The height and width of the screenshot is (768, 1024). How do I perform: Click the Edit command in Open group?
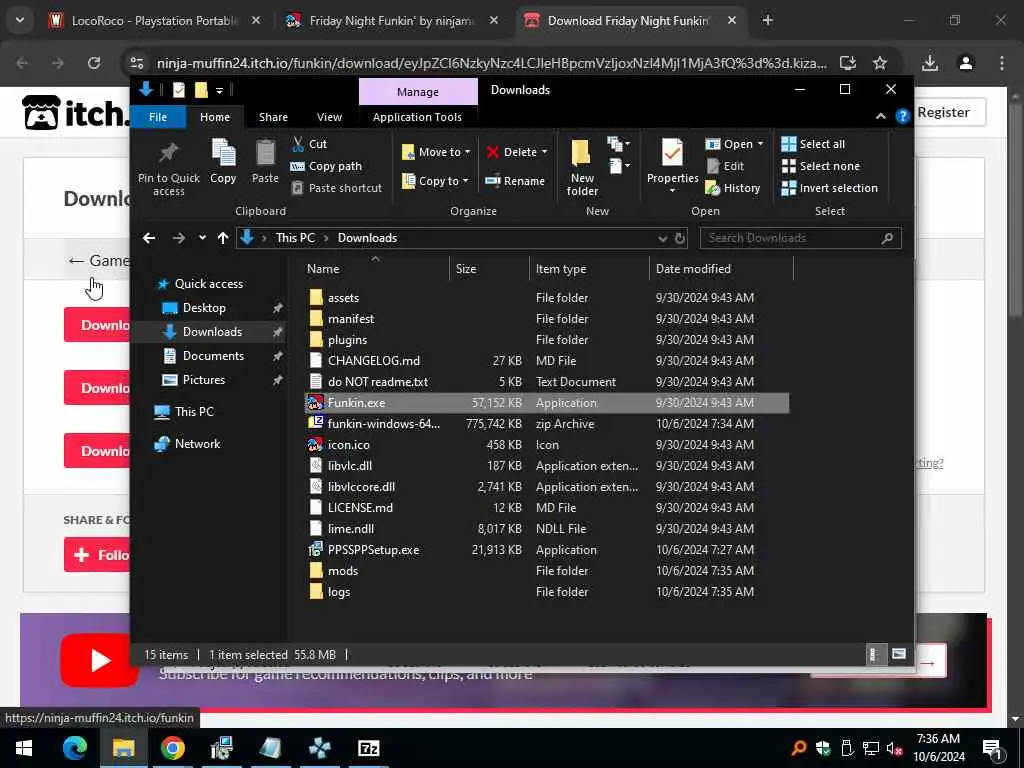[x=725, y=166]
